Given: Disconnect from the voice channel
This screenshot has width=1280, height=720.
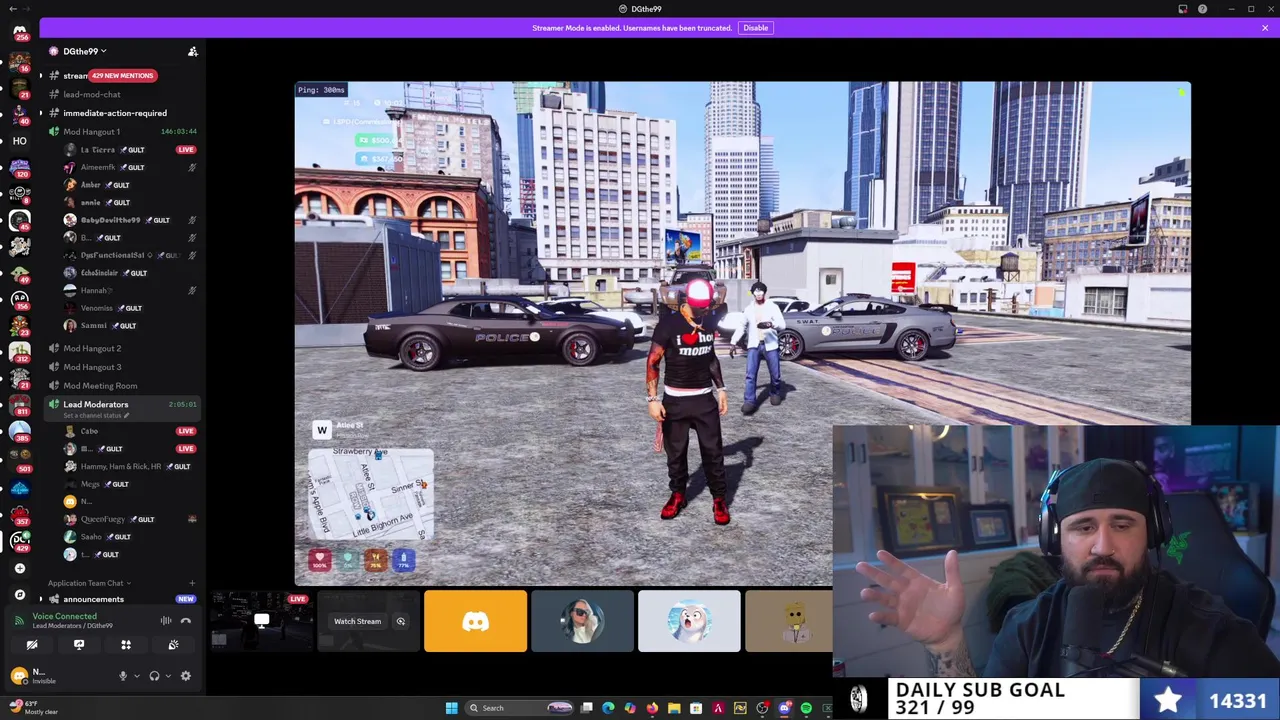Looking at the screenshot, I should (x=186, y=621).
